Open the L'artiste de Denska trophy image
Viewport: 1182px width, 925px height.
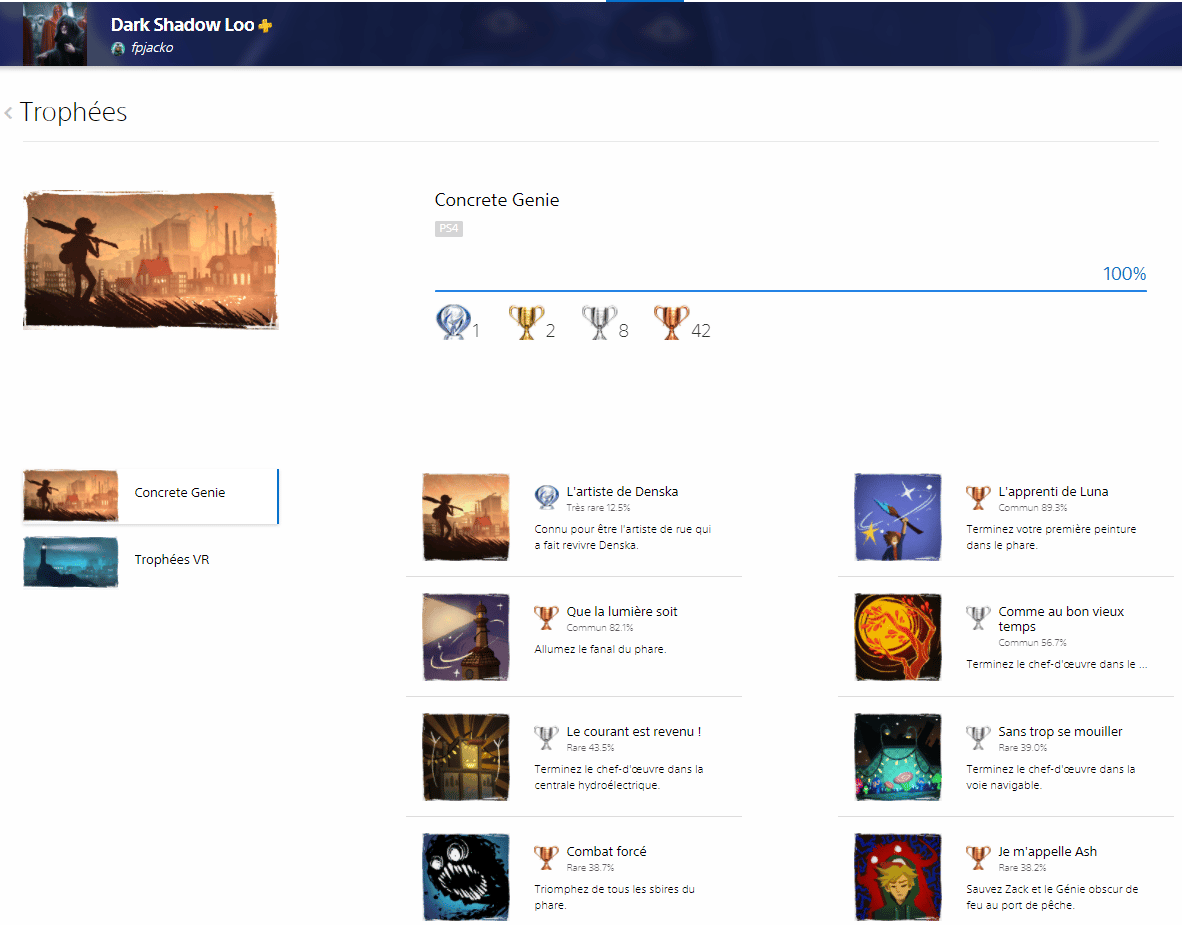(x=466, y=517)
